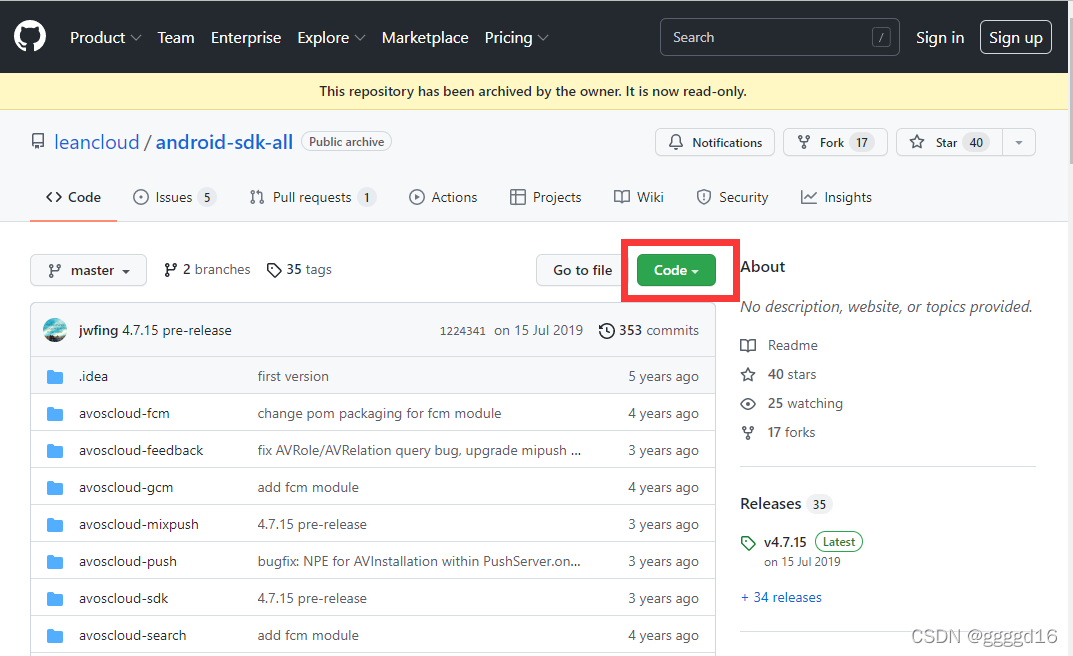Focus the Search input field
Image resolution: width=1073 pixels, height=656 pixels.
point(779,37)
